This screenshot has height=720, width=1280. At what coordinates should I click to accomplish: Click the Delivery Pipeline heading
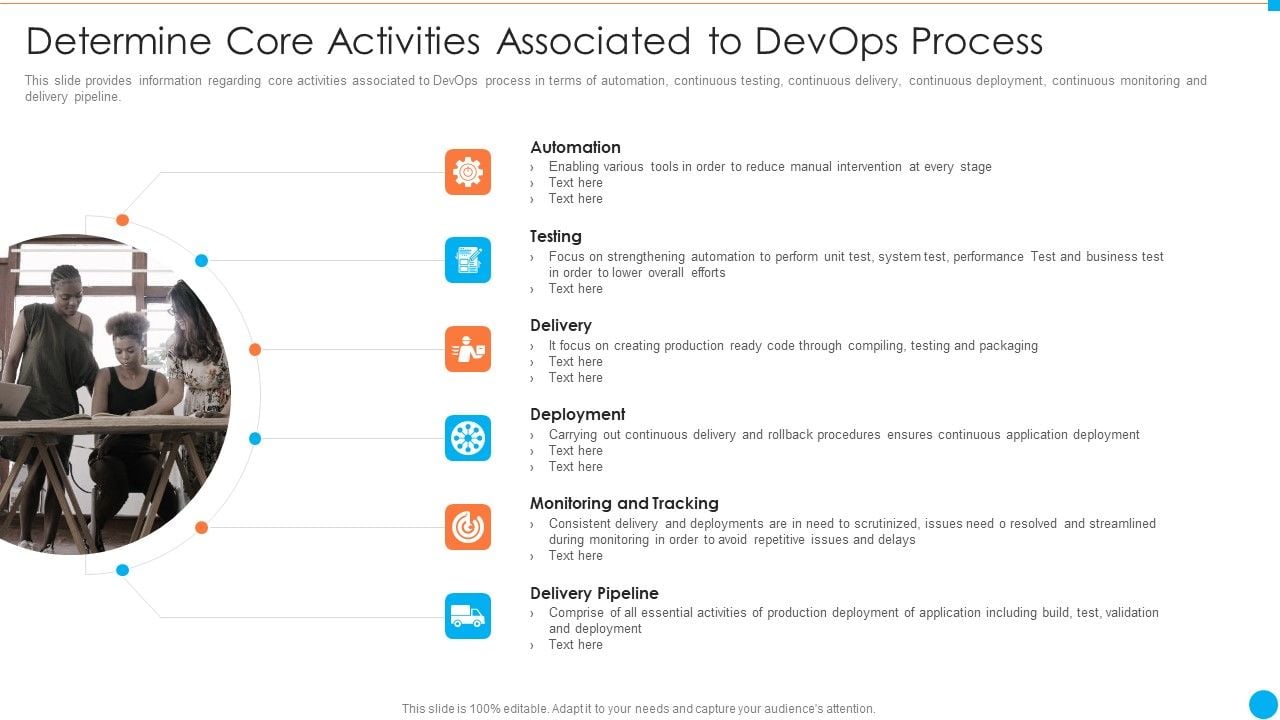[x=594, y=593]
